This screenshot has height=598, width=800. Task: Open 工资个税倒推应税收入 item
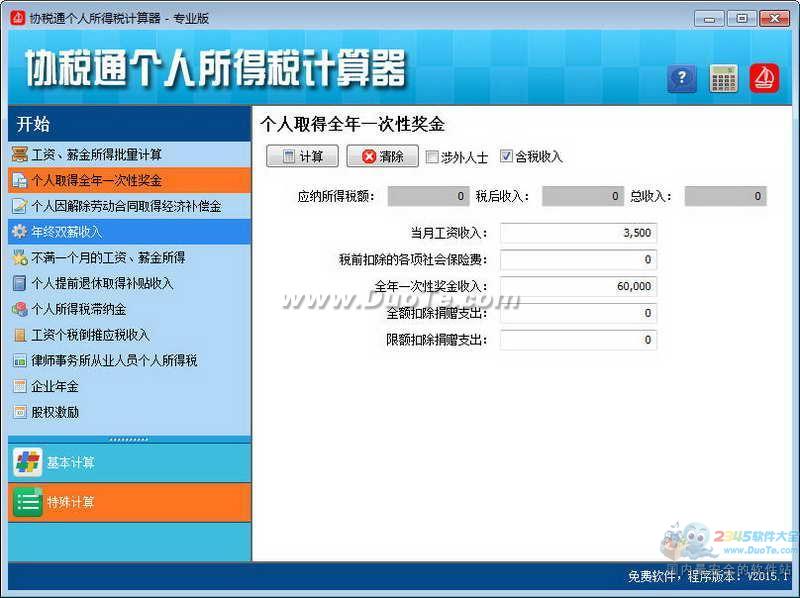point(130,335)
